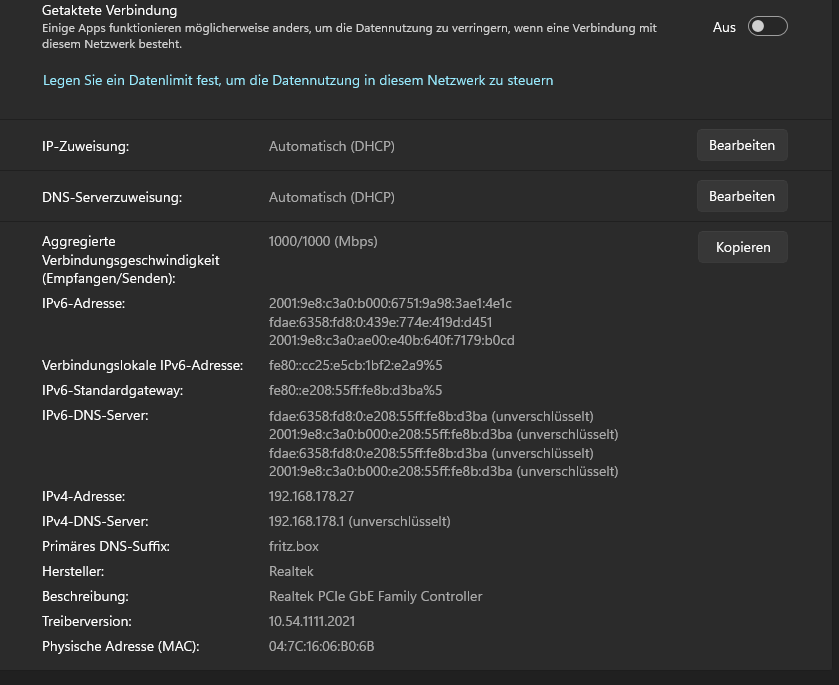Screen dimensions: 839x685
Task: Toggle the Getaktete Verbindung switch on
Action: point(767,27)
